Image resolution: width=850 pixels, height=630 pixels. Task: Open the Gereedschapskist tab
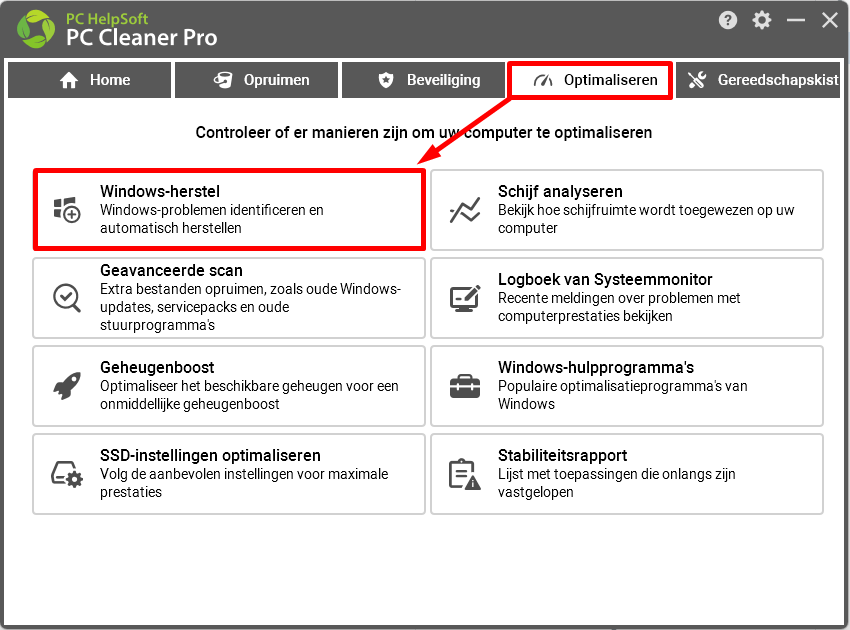point(758,80)
